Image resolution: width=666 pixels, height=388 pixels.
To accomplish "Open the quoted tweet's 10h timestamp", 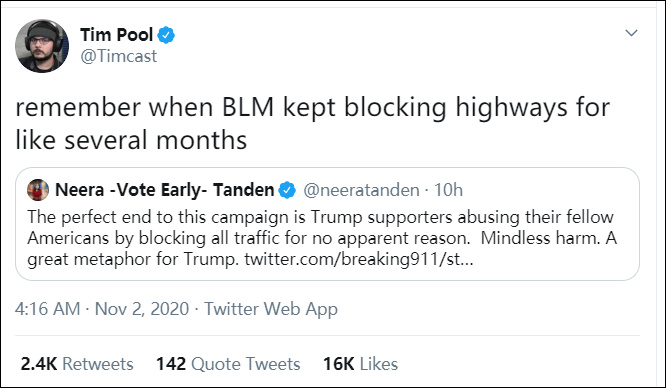I will click(x=448, y=190).
